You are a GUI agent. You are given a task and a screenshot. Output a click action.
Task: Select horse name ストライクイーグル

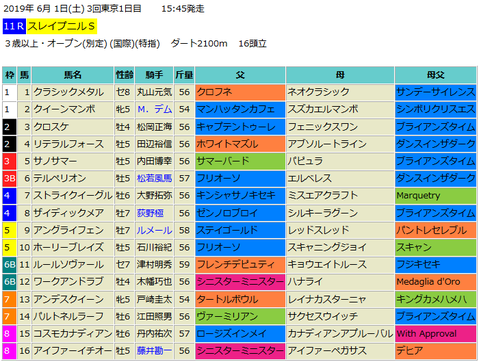(x=73, y=196)
